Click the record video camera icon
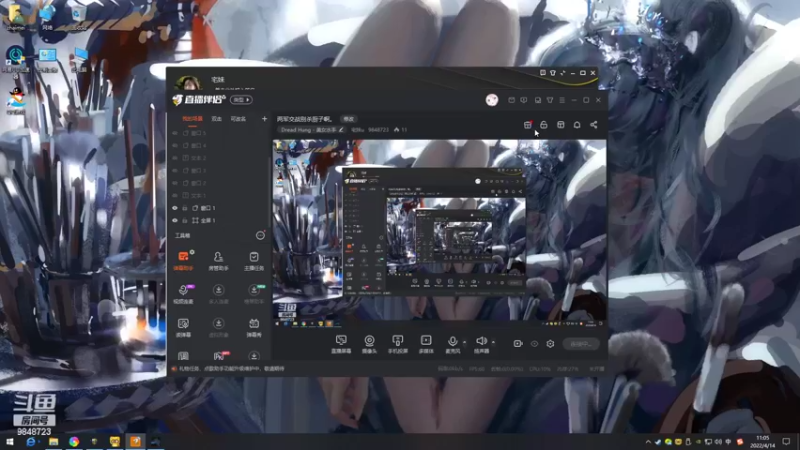The image size is (800, 450). point(517,344)
